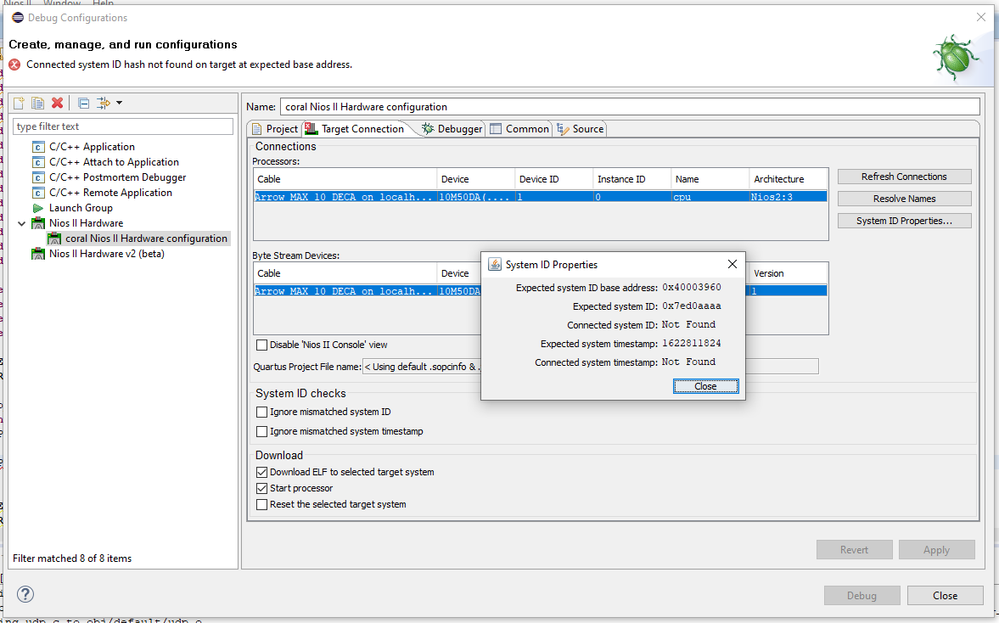Click the New launch configuration icon

click(x=18, y=103)
